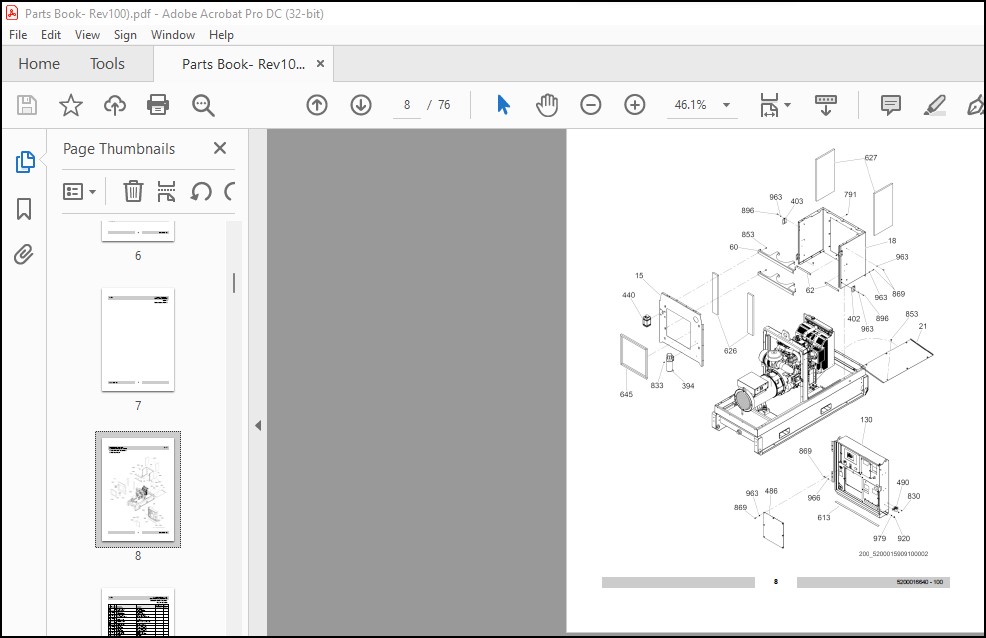Go to the next page
This screenshot has height=638, width=986.
(x=361, y=105)
